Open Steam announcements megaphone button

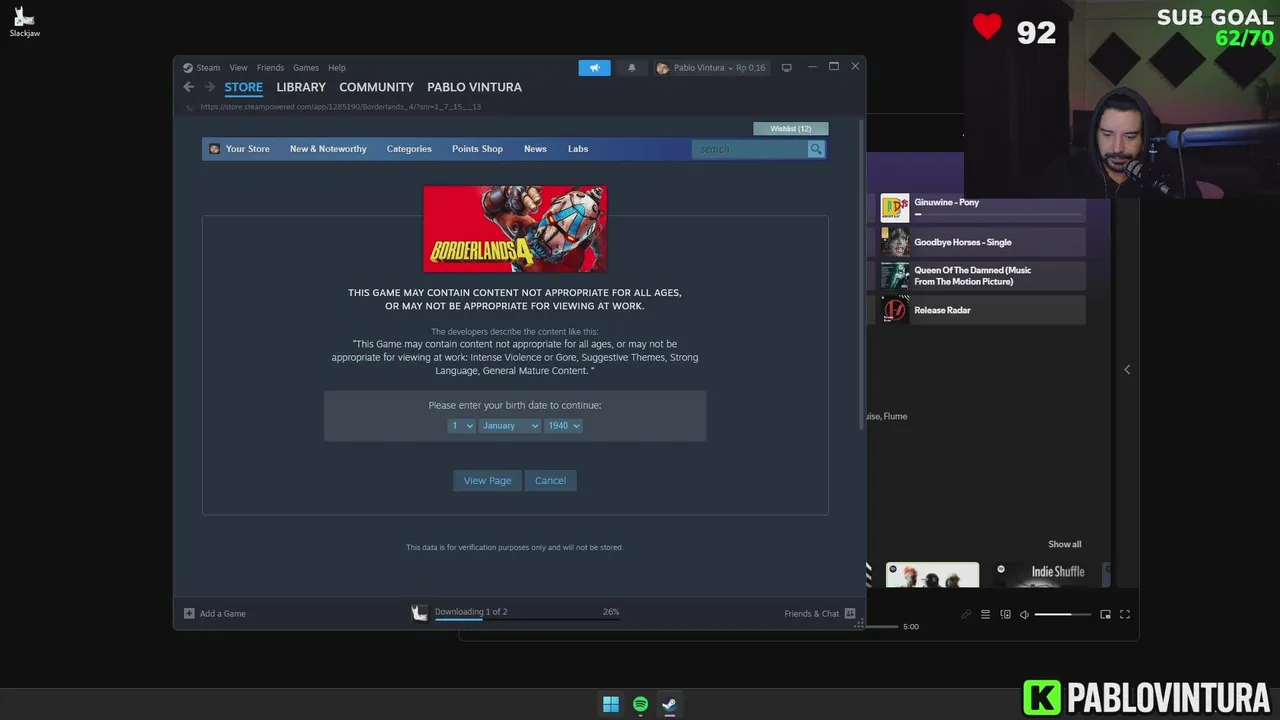(594, 68)
